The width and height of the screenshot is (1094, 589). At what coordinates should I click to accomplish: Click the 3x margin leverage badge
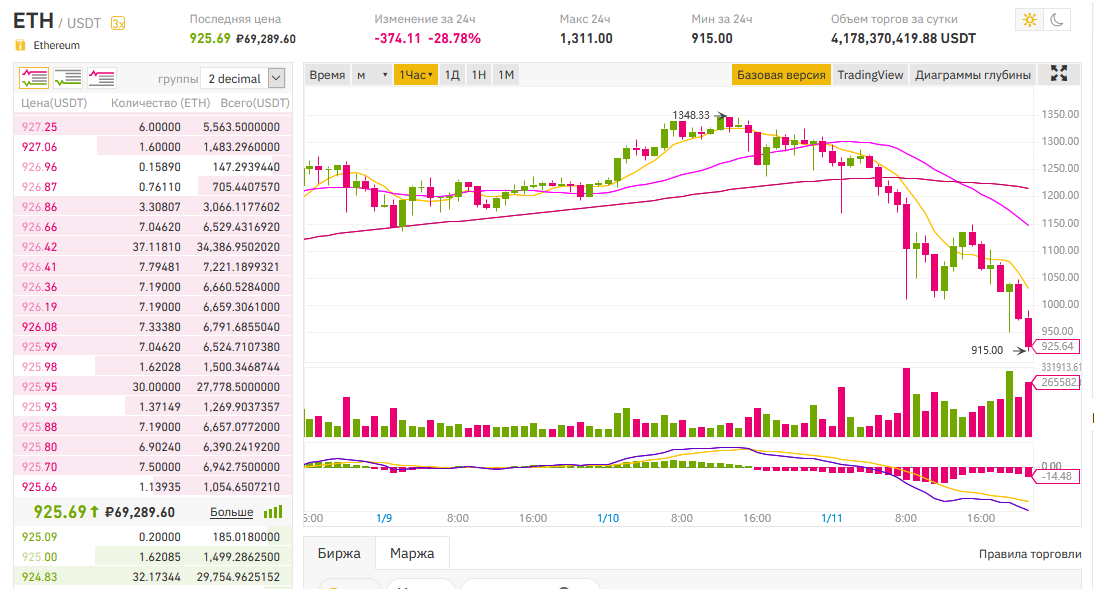[x=118, y=23]
